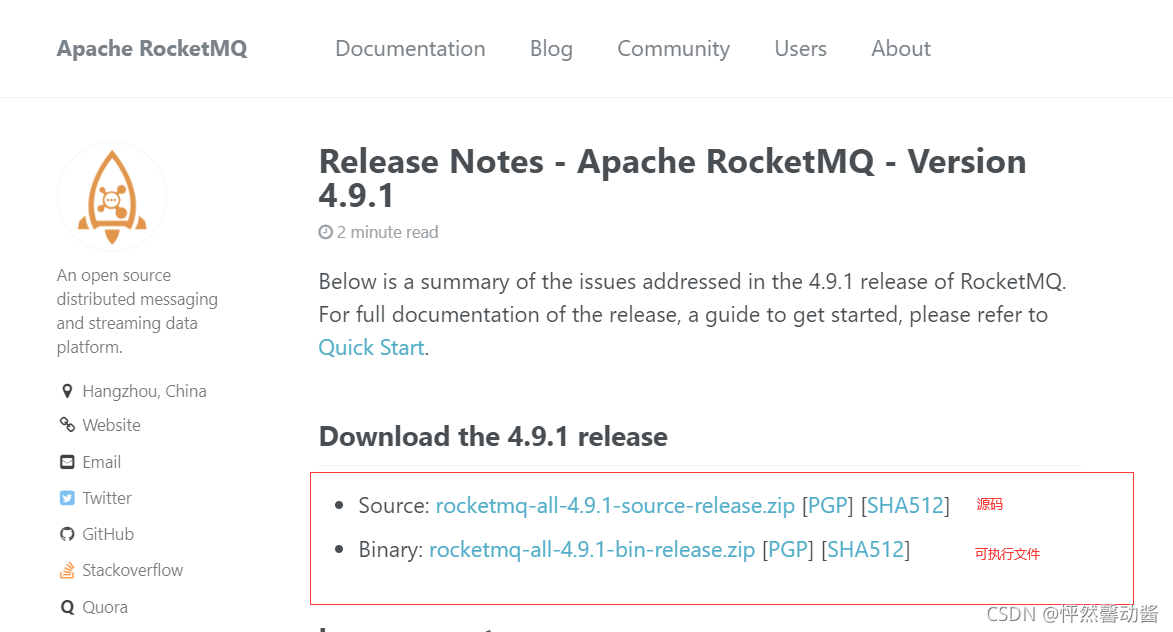Click the 'Hangzhou, China' location text

(x=144, y=391)
